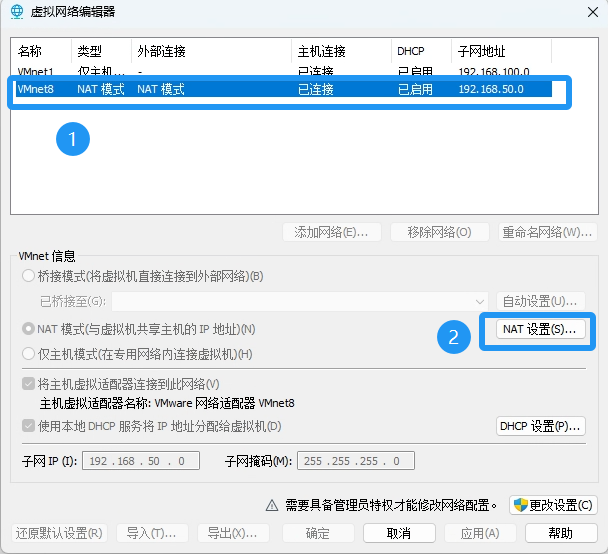Click the warning triangle icon
Viewport: 608px width, 554px height.
[x=271, y=505]
